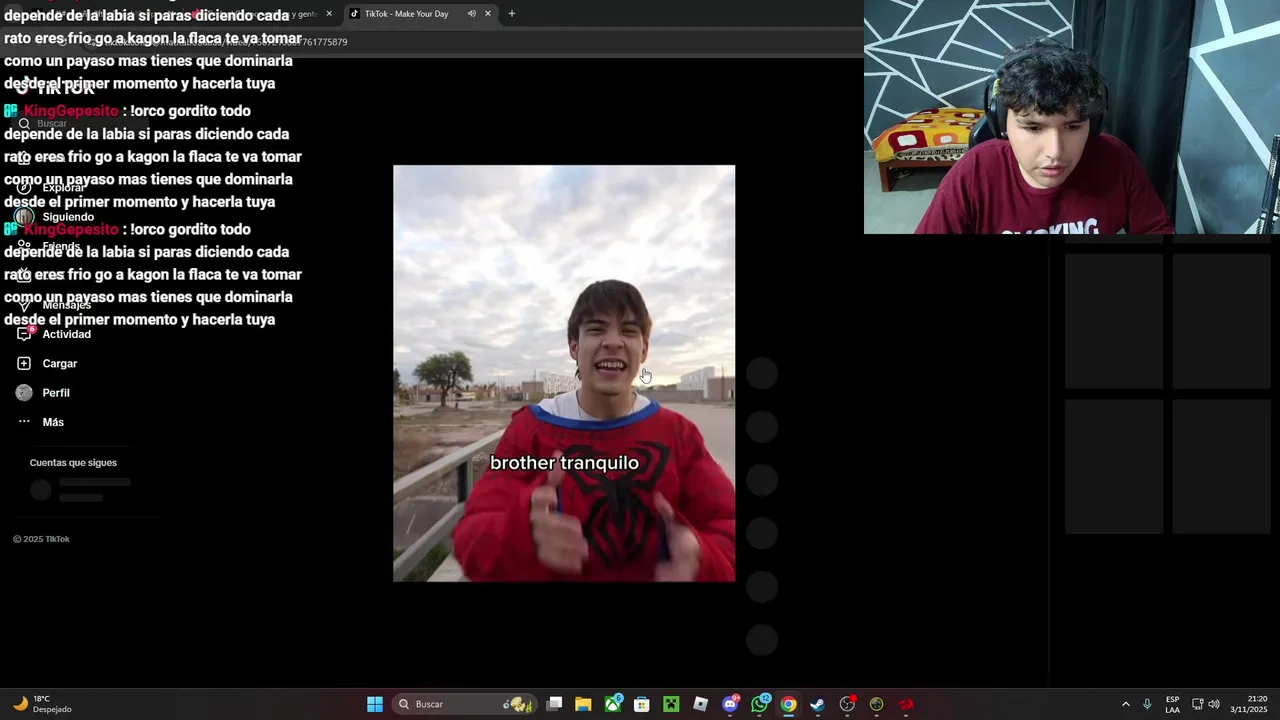The height and width of the screenshot is (720, 1280).
Task: Show hidden system tray icons
Action: tap(1125, 704)
